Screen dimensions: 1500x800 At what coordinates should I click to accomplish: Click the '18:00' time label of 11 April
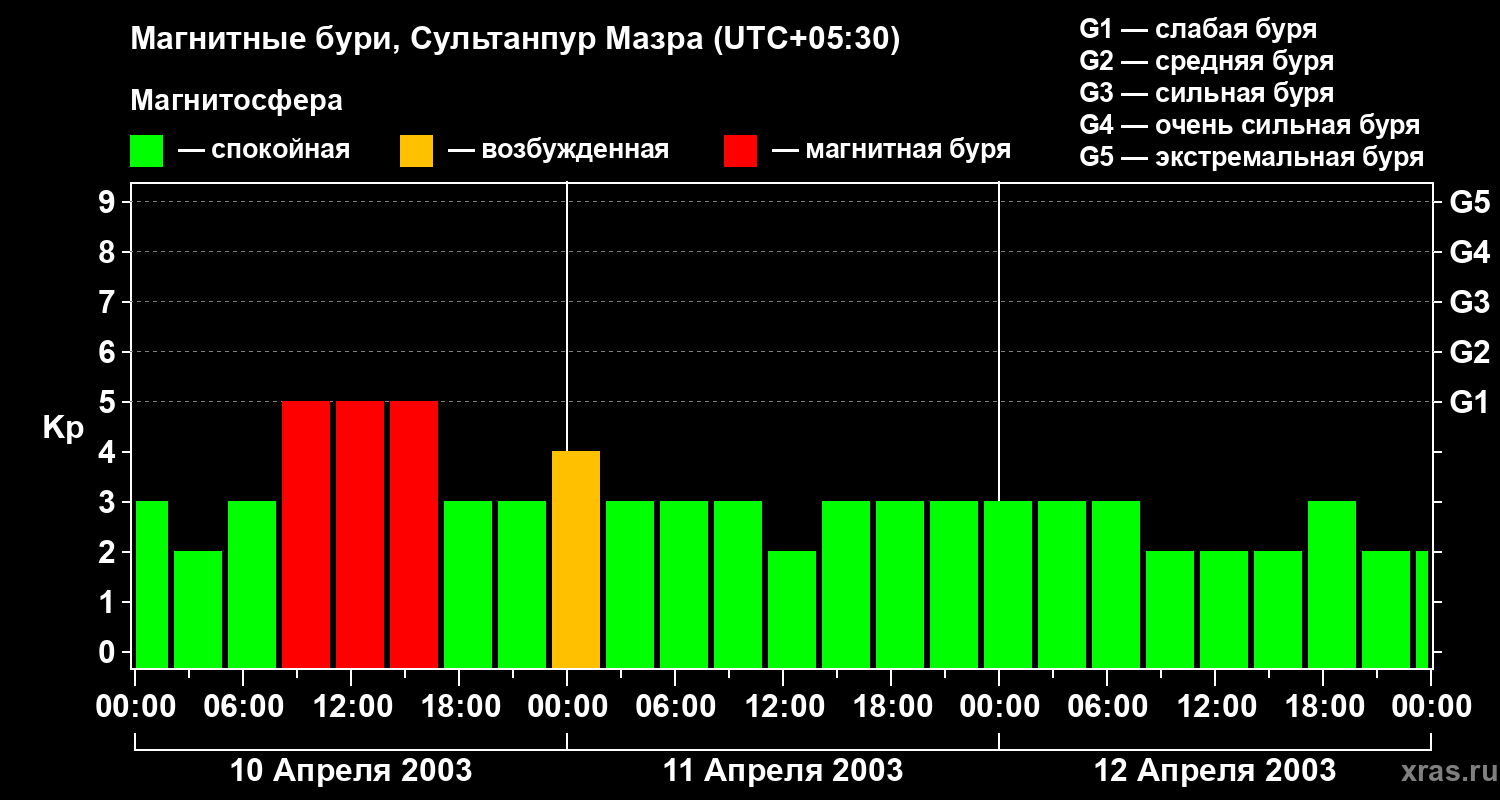[892, 706]
